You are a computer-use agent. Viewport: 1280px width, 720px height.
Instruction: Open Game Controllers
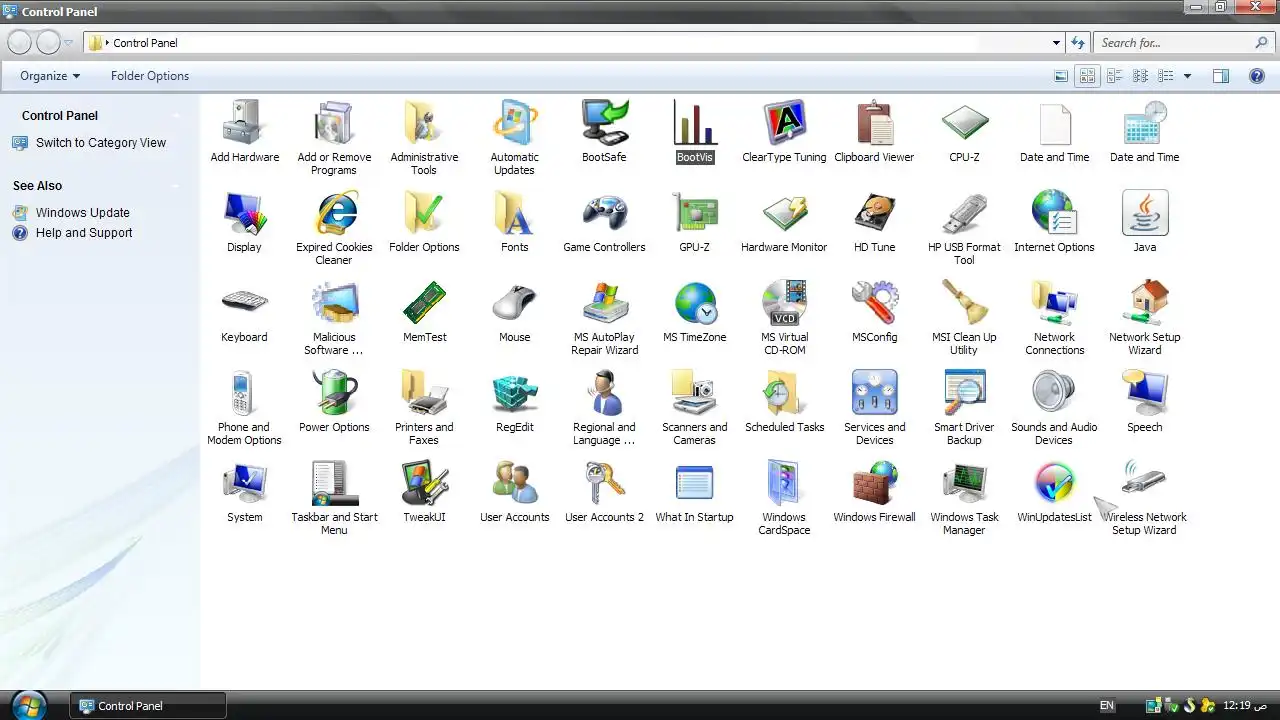tap(604, 222)
